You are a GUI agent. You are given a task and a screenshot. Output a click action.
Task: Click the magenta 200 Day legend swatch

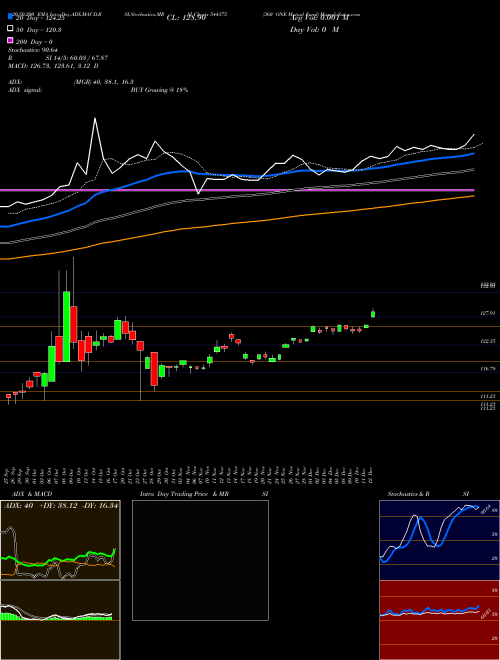click(x=10, y=40)
